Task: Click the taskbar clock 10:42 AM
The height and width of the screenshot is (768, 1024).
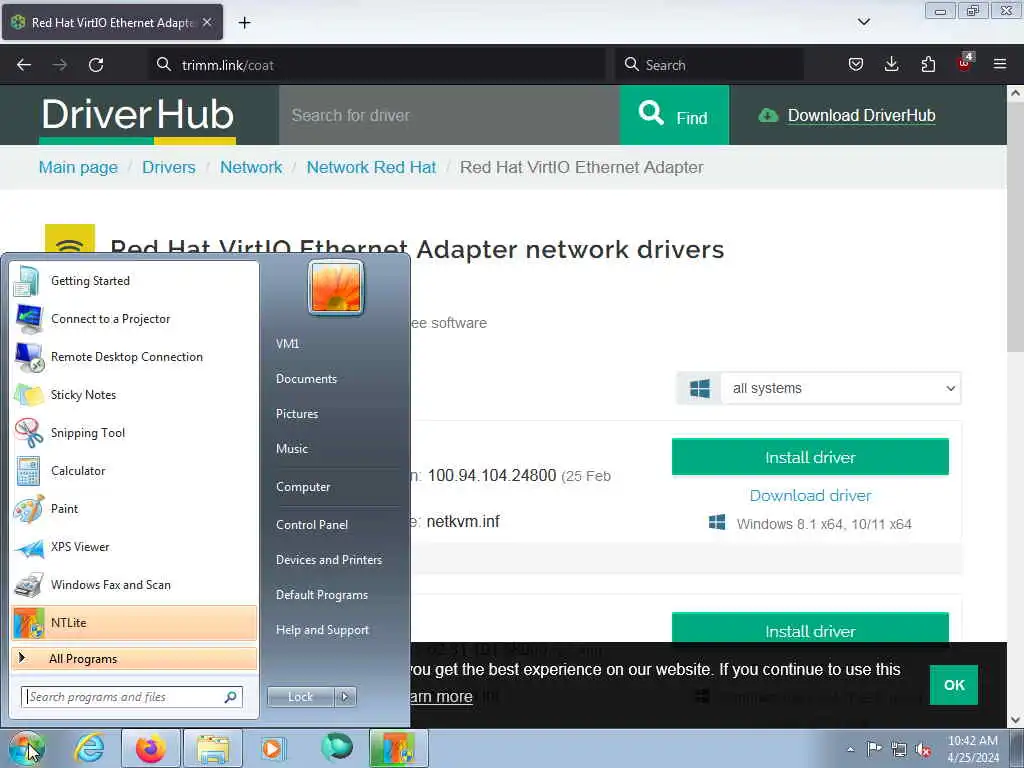Action: pos(972,741)
